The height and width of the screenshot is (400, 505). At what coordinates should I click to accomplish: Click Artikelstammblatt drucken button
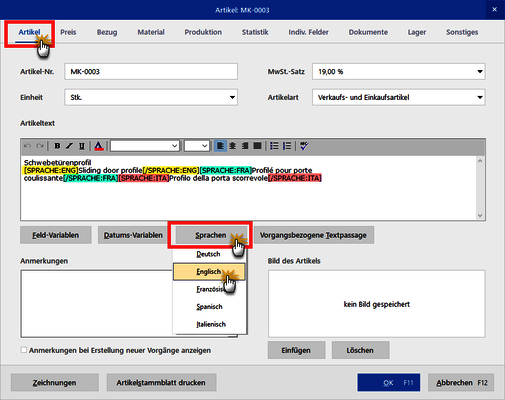click(x=161, y=382)
